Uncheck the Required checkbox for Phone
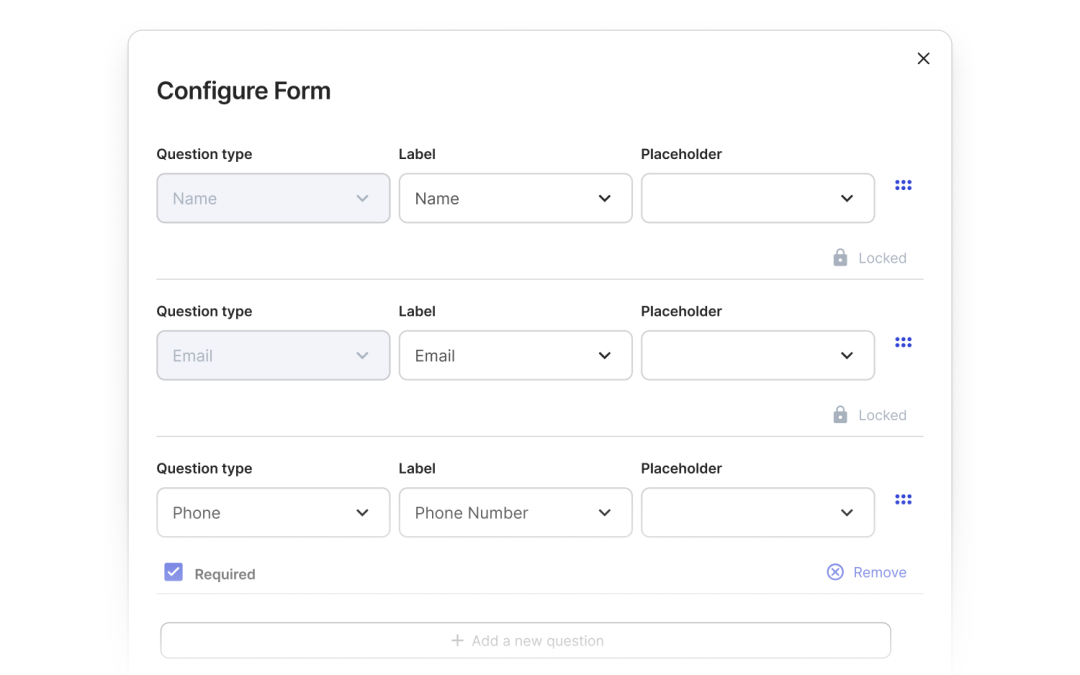Screen dimensions: 1080x675 click(173, 571)
